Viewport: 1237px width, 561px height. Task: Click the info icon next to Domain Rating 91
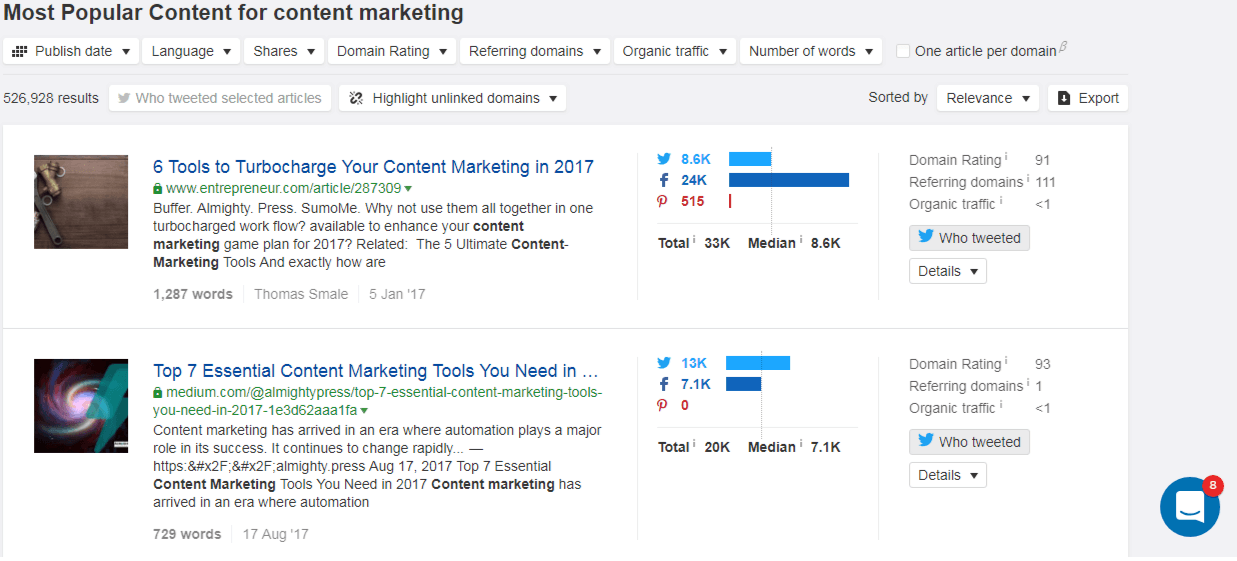pyautogui.click(x=1006, y=158)
